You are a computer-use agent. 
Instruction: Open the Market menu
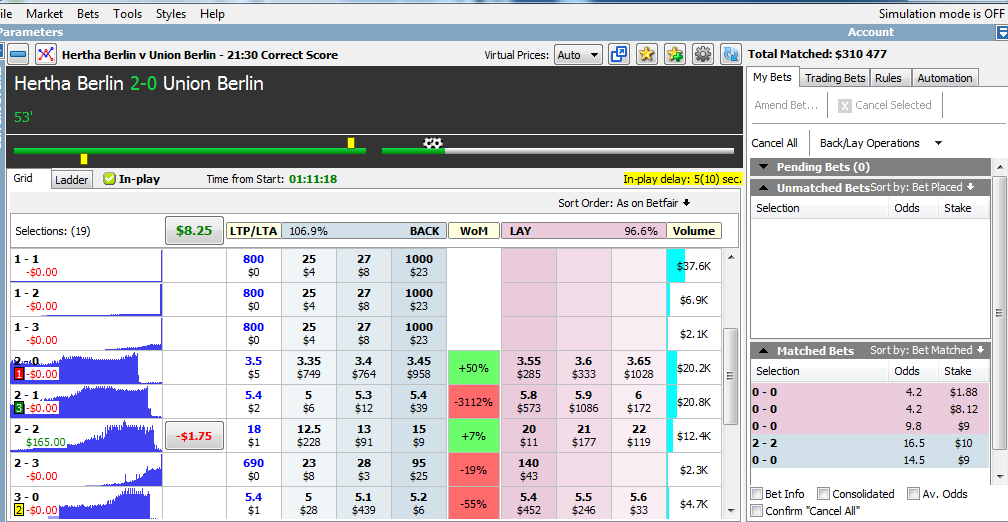coord(44,14)
